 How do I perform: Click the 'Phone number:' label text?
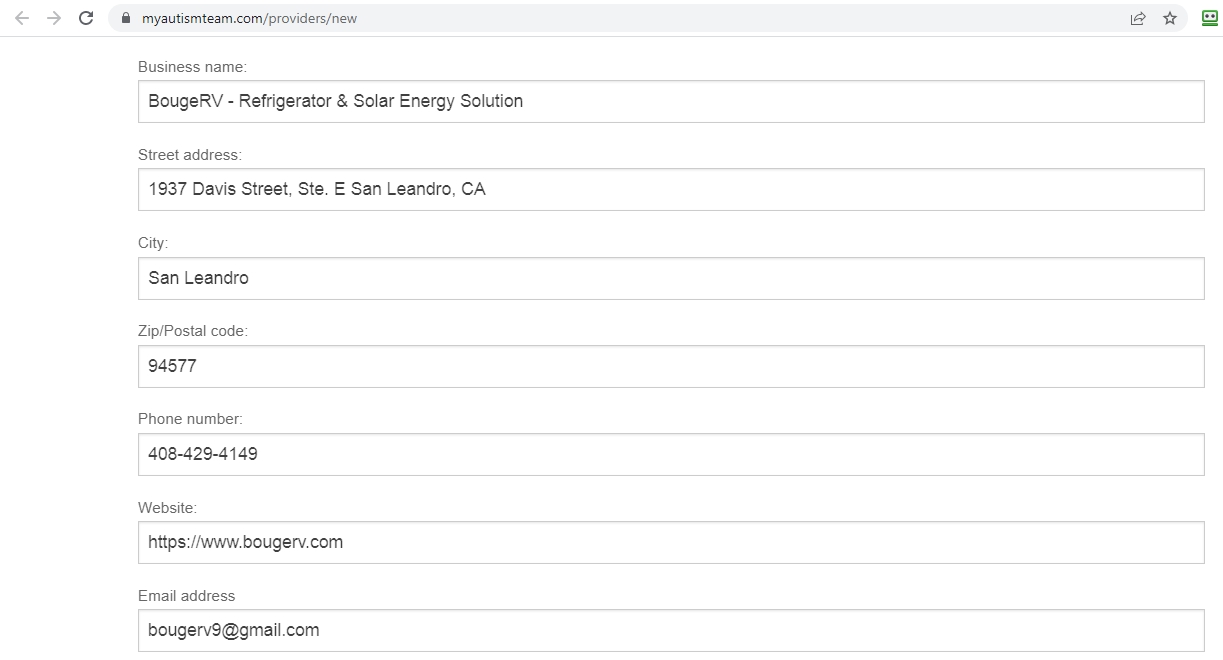click(190, 419)
